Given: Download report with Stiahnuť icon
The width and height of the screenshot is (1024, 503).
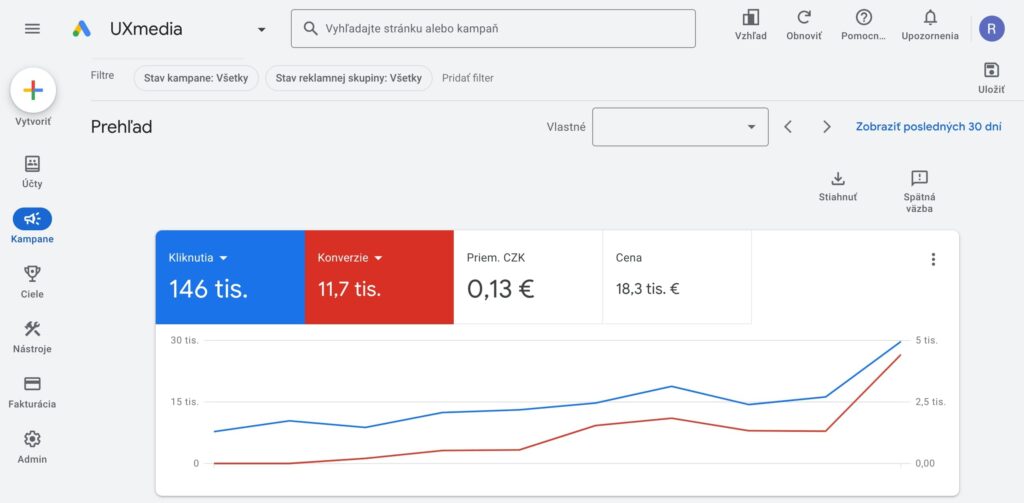Looking at the screenshot, I should (838, 178).
